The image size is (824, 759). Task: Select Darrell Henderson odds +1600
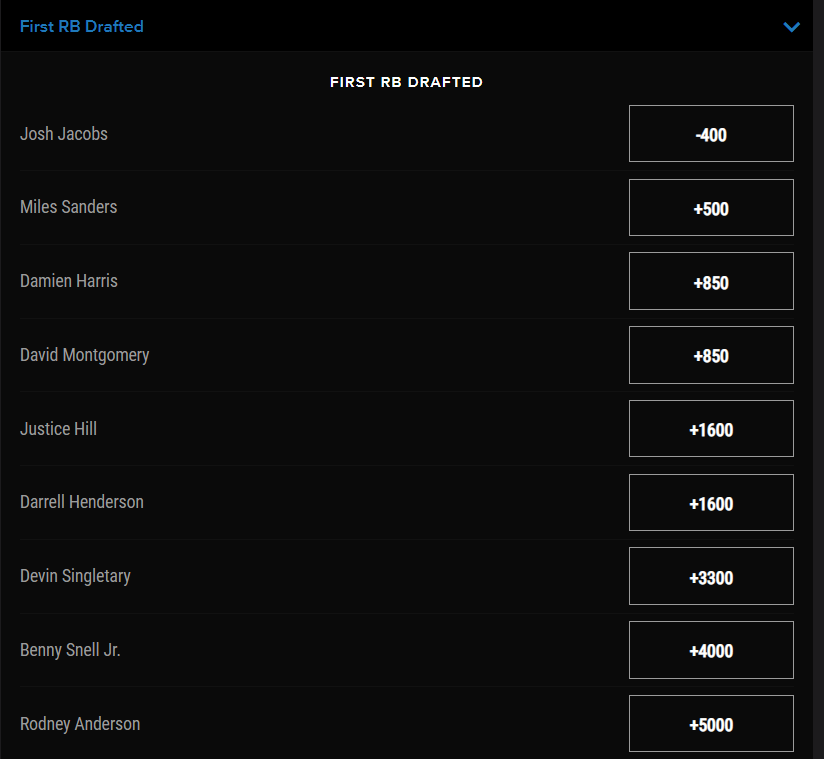(x=711, y=502)
